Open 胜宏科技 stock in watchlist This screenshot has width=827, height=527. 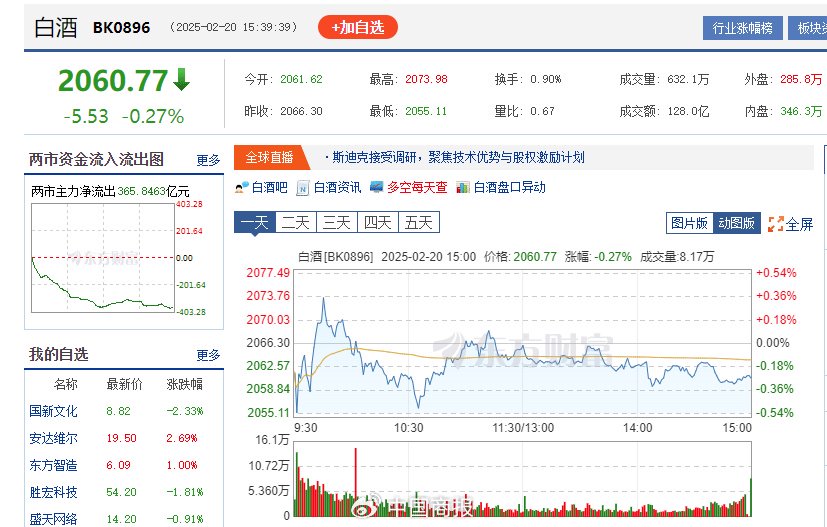53,492
